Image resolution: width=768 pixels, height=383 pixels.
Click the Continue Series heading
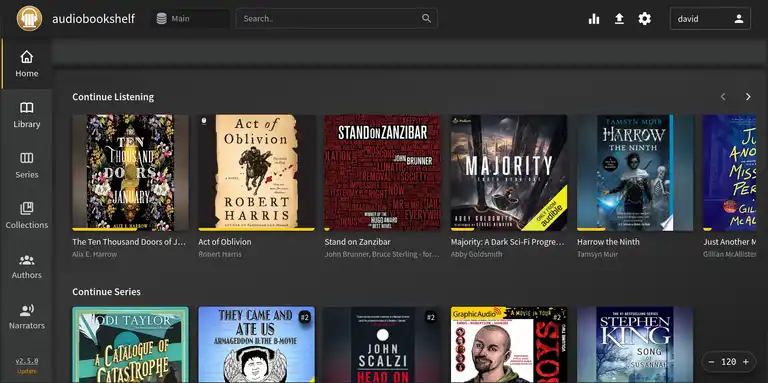coord(106,292)
